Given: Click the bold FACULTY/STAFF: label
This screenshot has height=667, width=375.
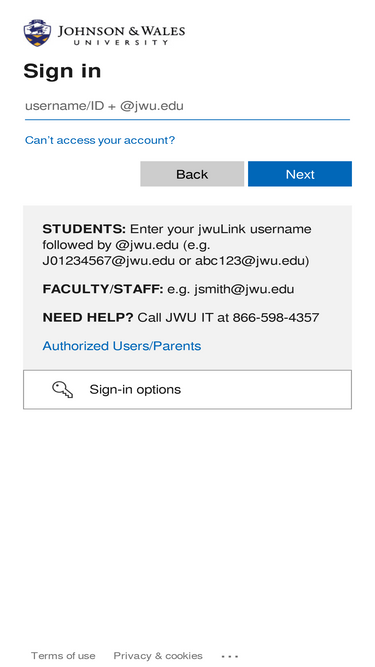Looking at the screenshot, I should 103,289.
